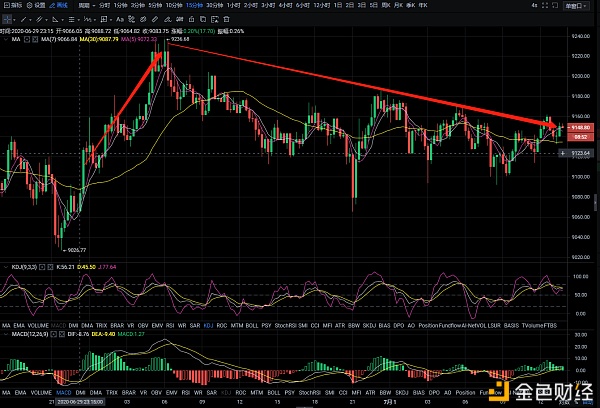Viewport: 600px width, 408px height.
Task: Toggle the drawing line (画线) button
Action: click(59, 5)
